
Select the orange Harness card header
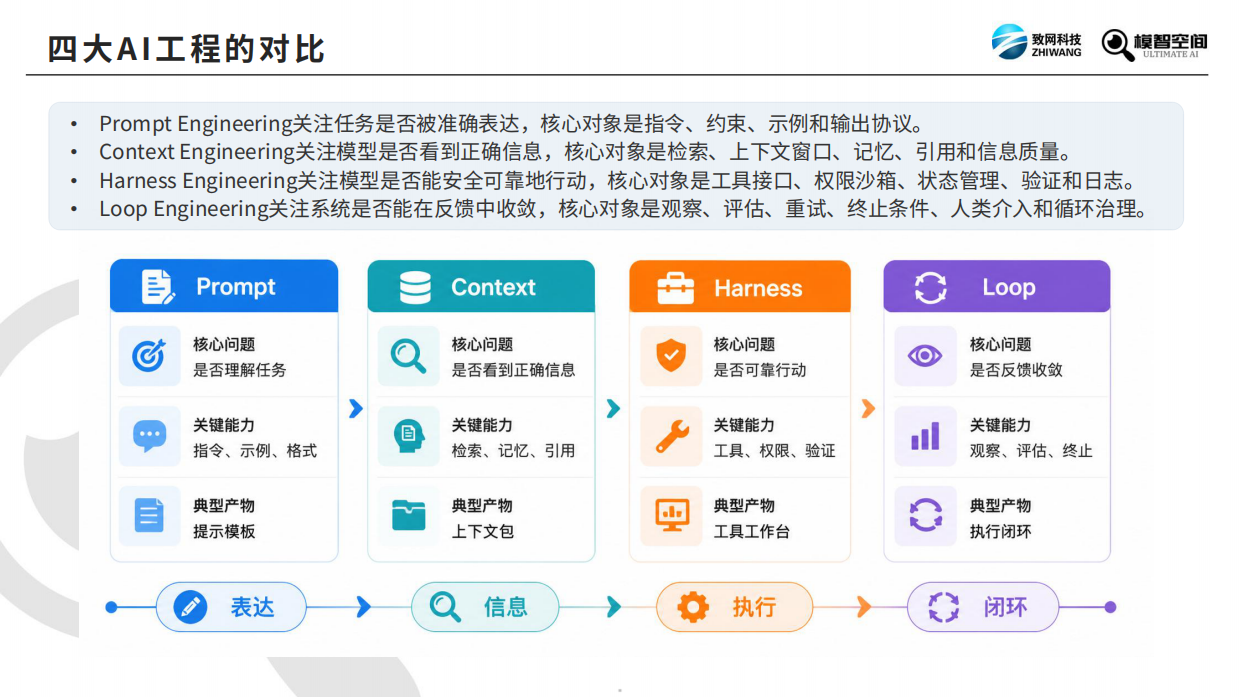(x=740, y=287)
